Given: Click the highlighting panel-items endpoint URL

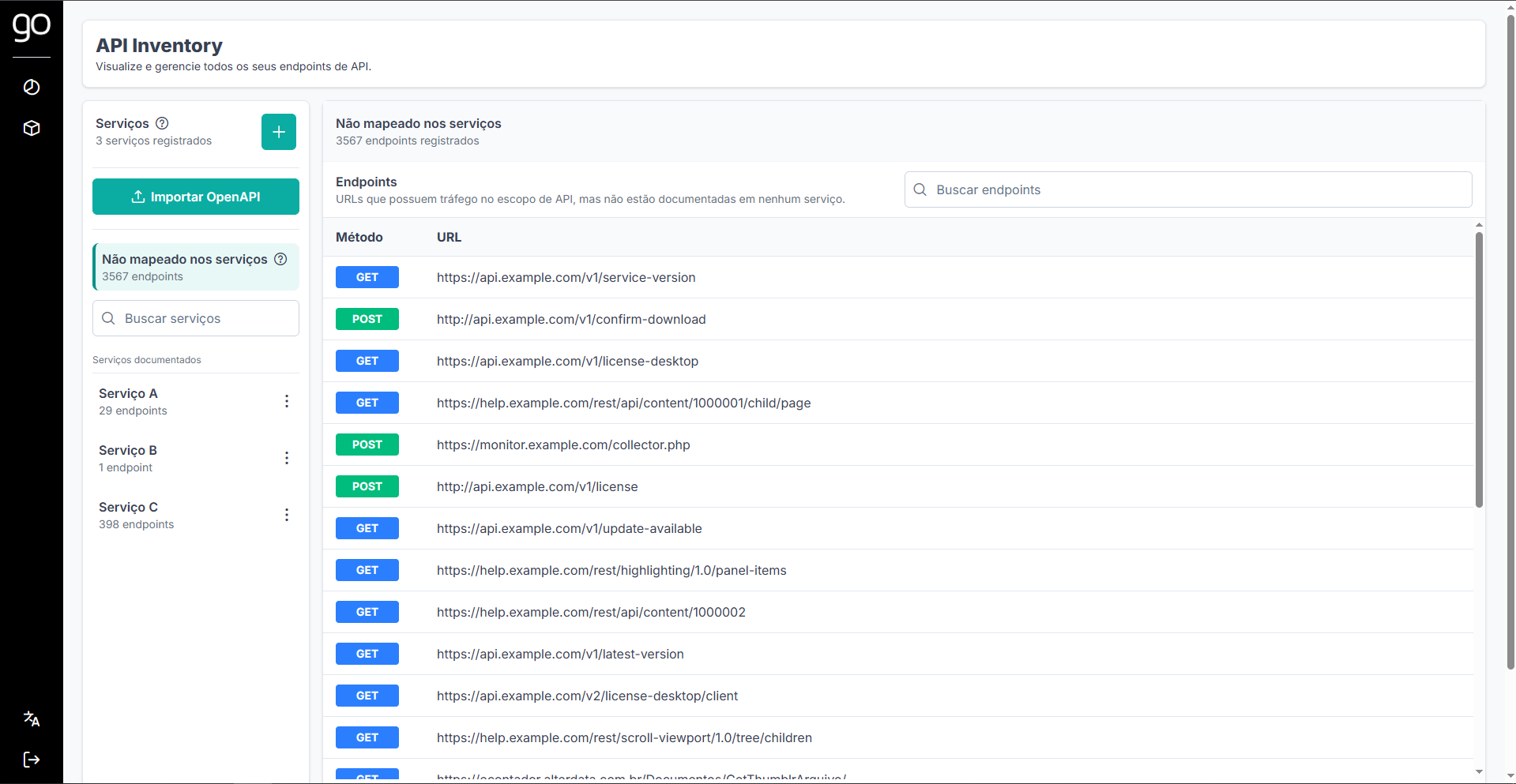Looking at the screenshot, I should point(611,570).
